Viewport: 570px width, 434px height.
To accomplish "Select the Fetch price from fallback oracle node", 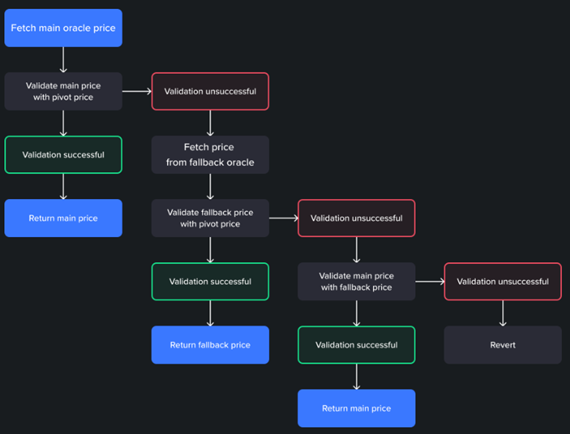I will (210, 155).
